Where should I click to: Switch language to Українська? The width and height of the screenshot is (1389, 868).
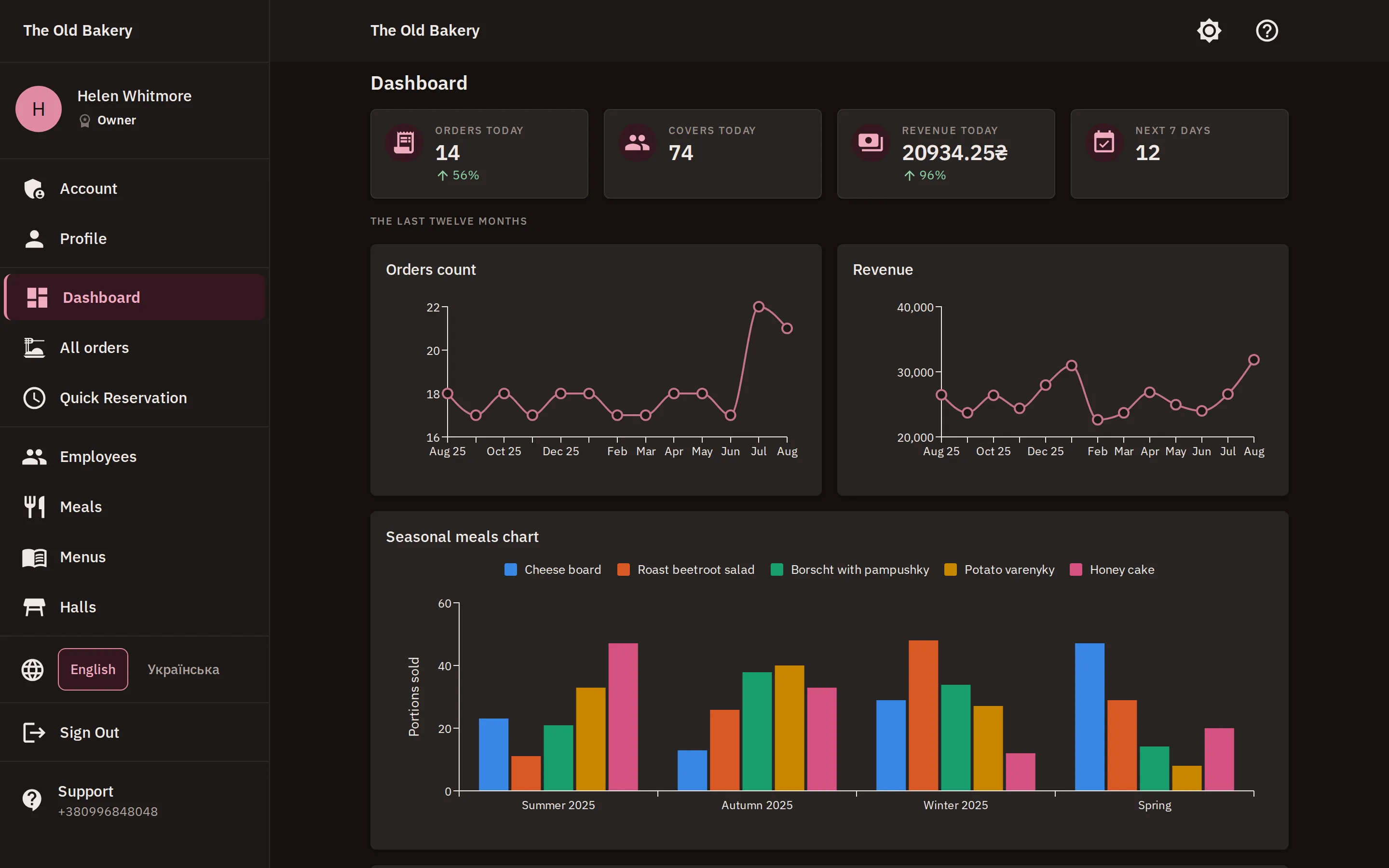pyautogui.click(x=183, y=669)
